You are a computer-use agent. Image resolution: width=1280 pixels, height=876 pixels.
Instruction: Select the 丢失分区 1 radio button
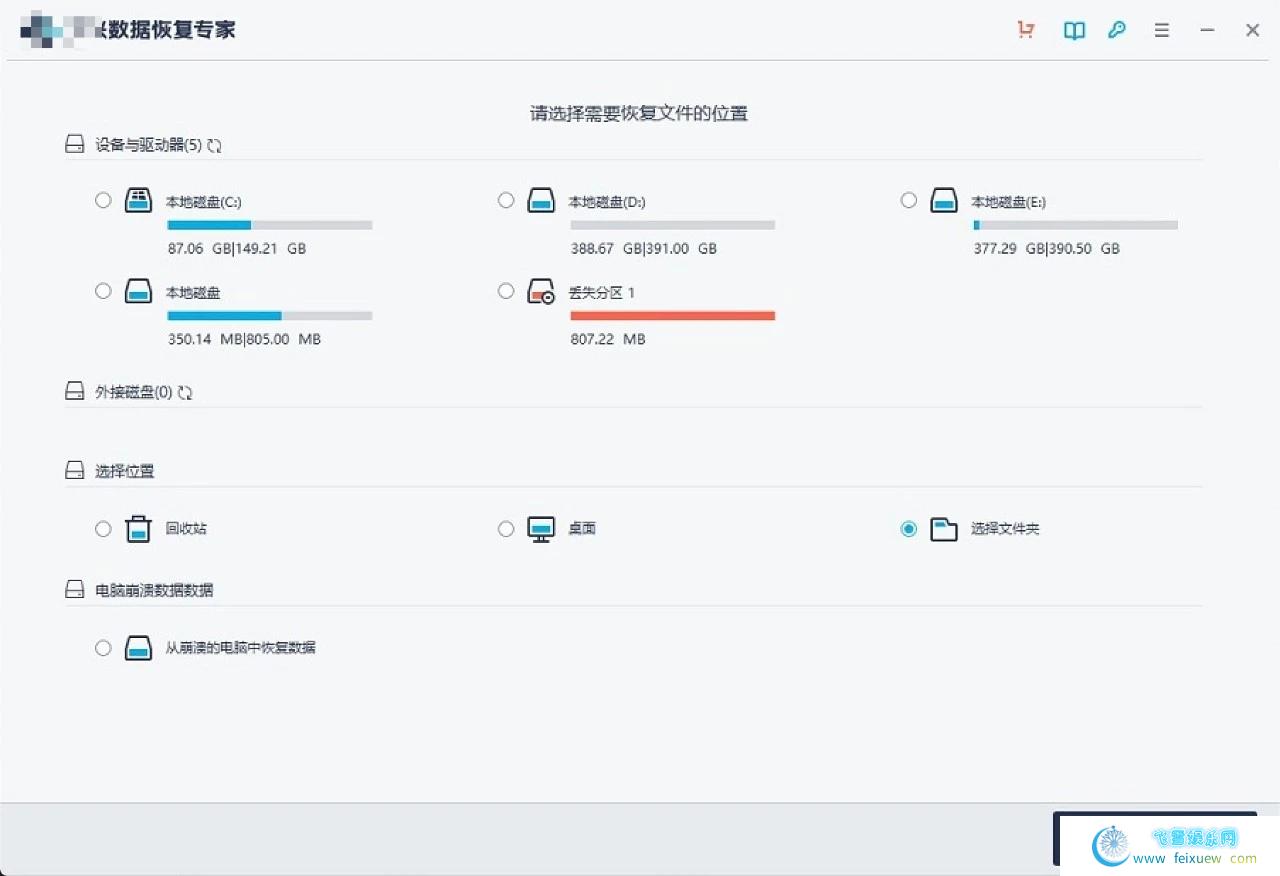pos(506,291)
